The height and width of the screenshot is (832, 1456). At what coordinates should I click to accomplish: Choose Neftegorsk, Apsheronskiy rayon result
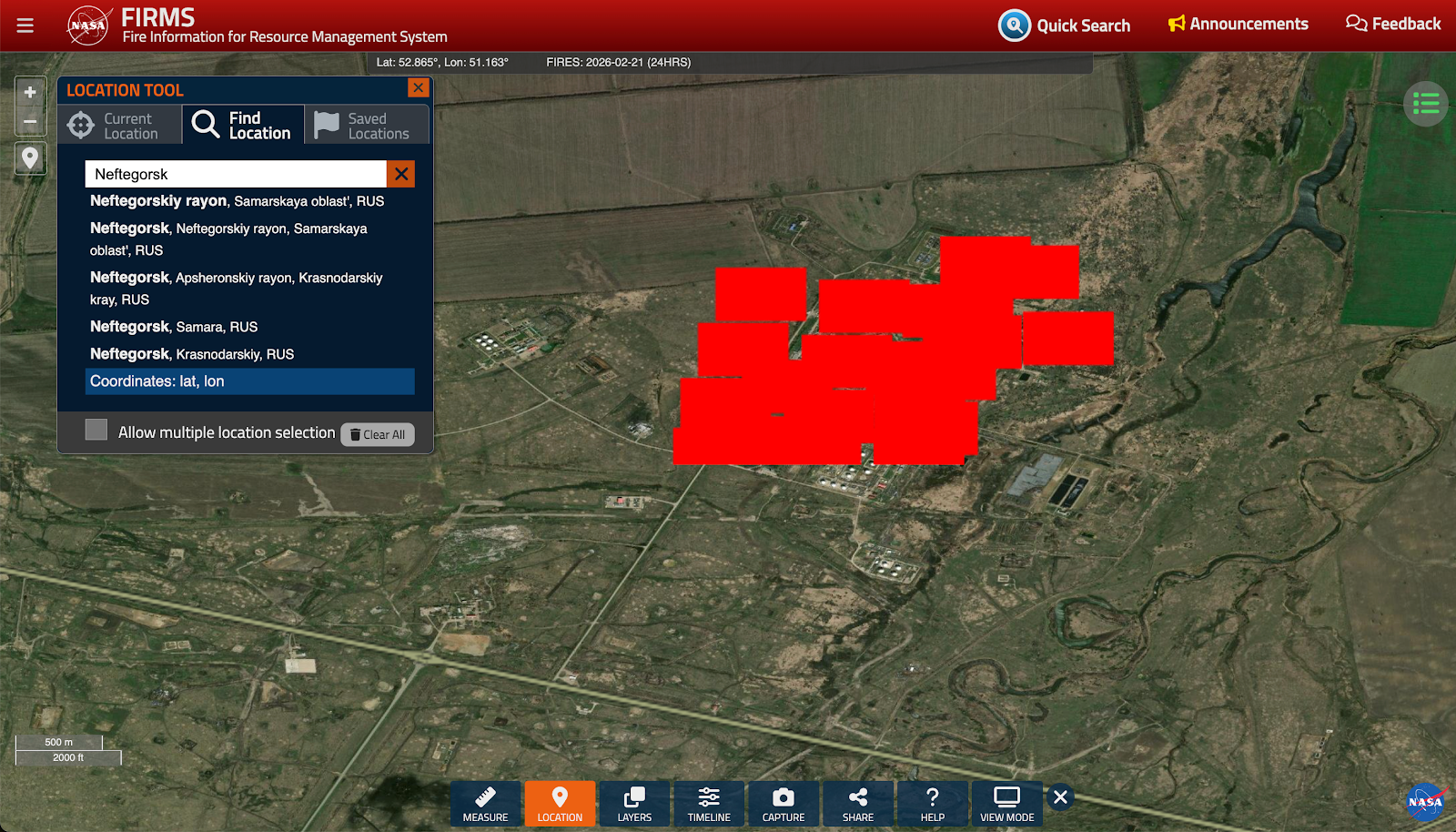coord(250,289)
